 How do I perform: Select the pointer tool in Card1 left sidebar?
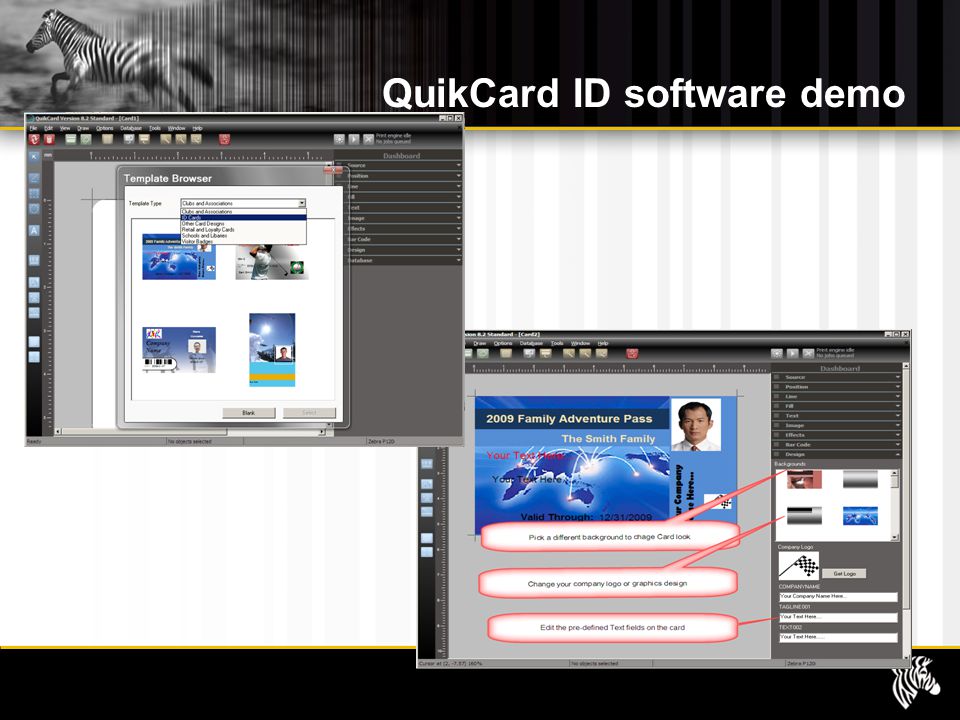click(34, 156)
